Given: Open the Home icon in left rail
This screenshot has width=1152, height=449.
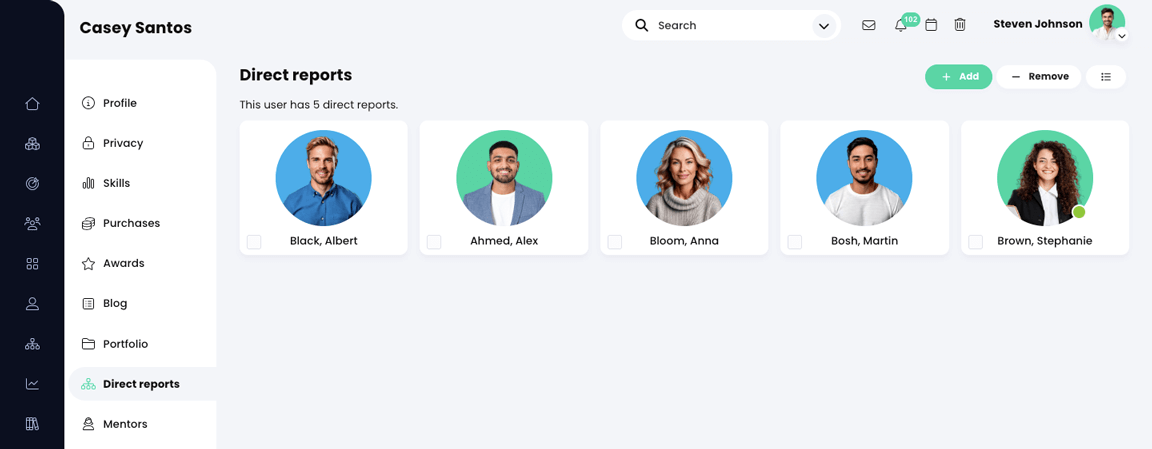Looking at the screenshot, I should [32, 104].
